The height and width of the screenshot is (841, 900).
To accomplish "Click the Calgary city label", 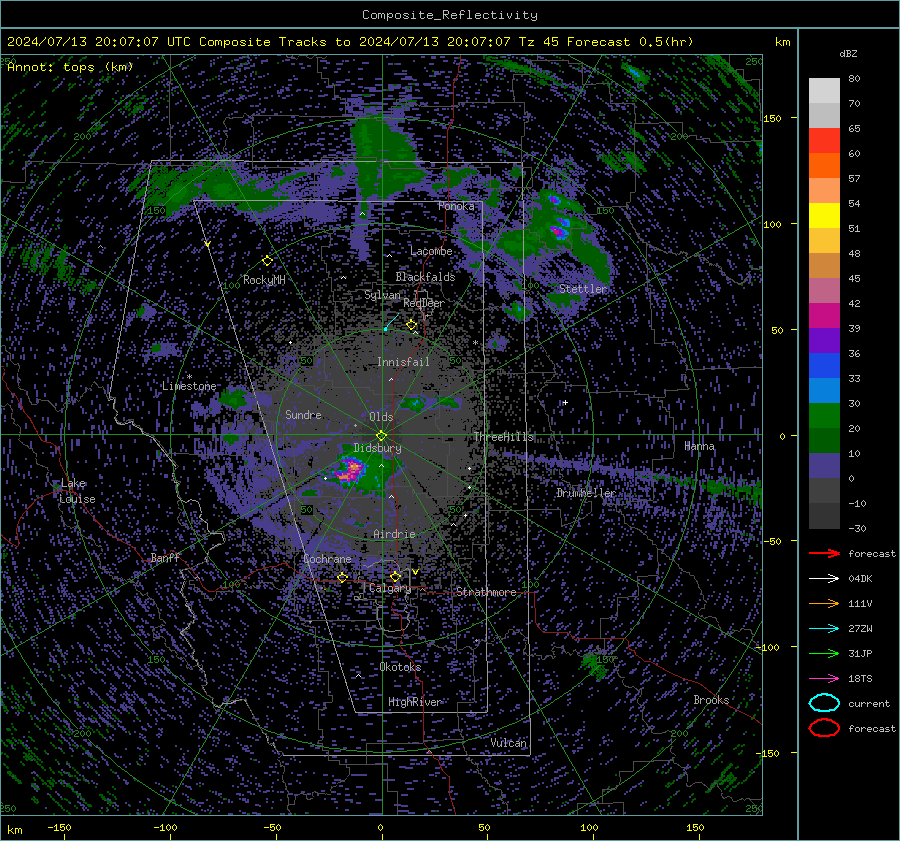I will point(390,588).
